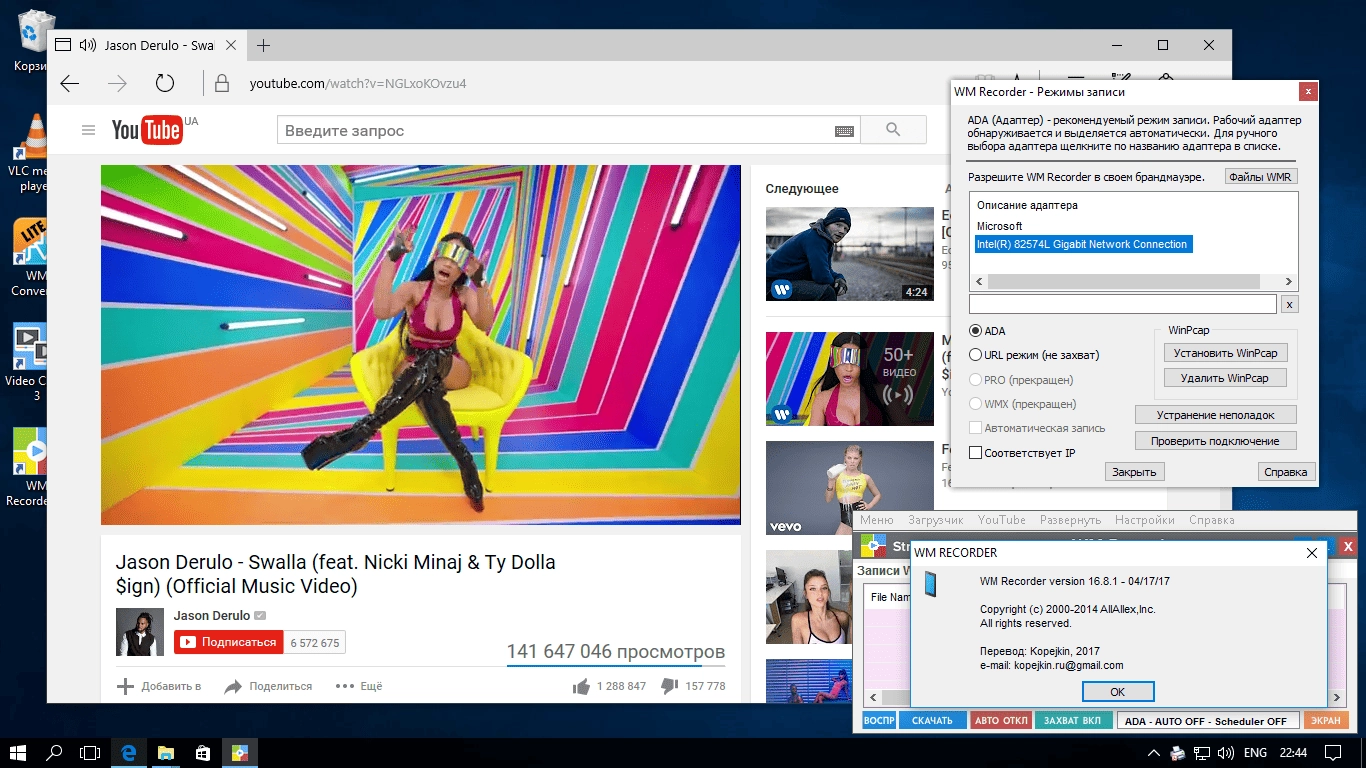This screenshot has width=1366, height=768.
Task: Open the WM Converter desktop shortcut
Action: (29, 257)
